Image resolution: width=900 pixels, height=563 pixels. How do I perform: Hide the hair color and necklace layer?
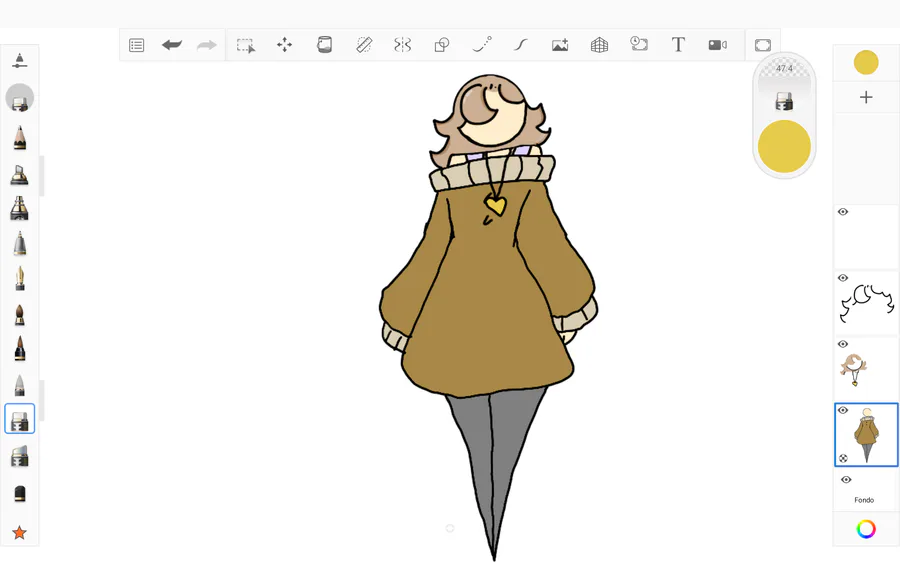coord(843,344)
